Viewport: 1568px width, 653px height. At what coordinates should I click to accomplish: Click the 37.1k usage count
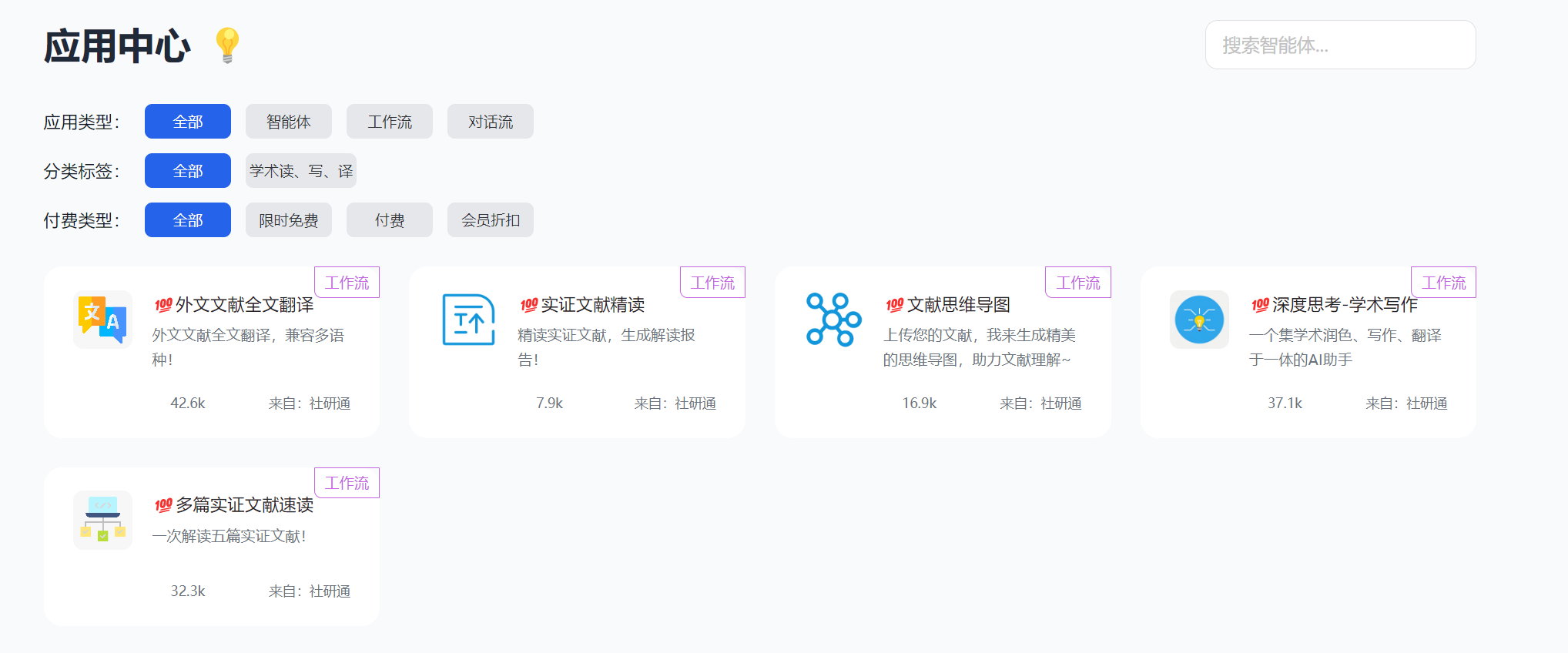[x=1285, y=404]
